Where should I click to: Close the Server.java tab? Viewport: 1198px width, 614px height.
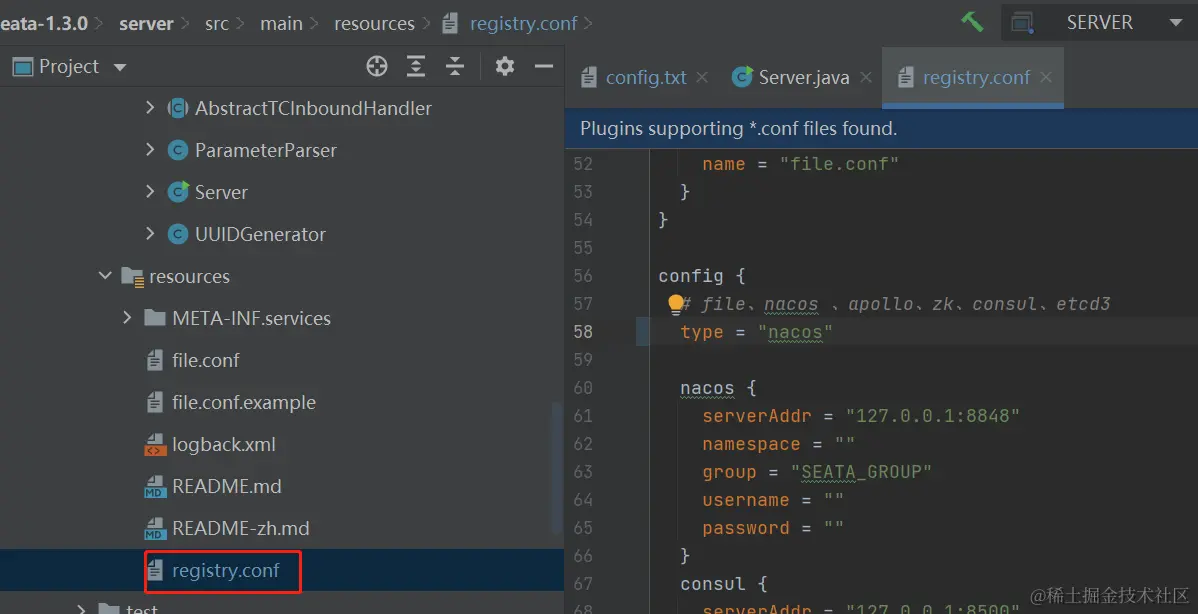pos(866,77)
